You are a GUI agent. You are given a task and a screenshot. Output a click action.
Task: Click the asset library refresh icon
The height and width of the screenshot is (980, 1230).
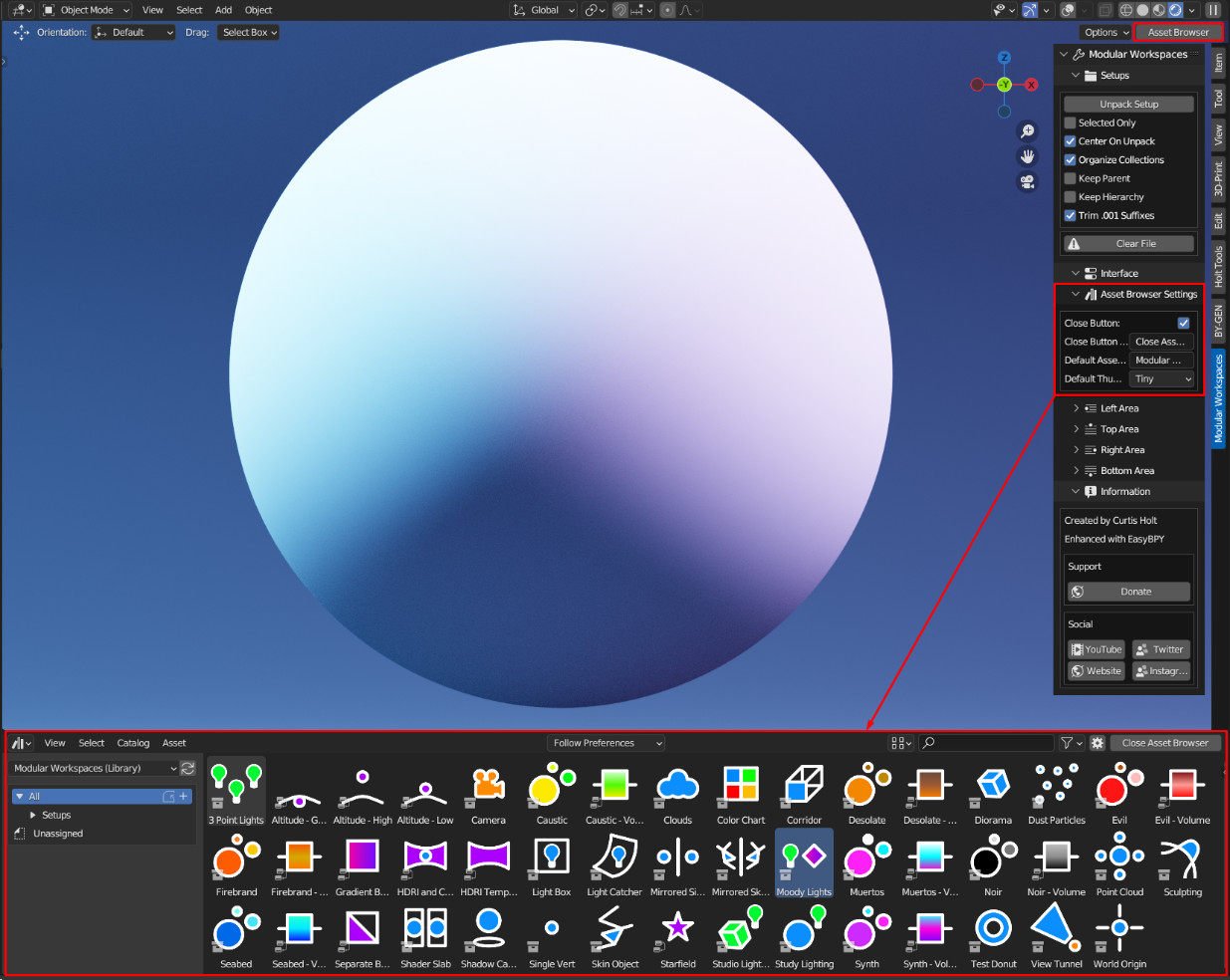[187, 768]
